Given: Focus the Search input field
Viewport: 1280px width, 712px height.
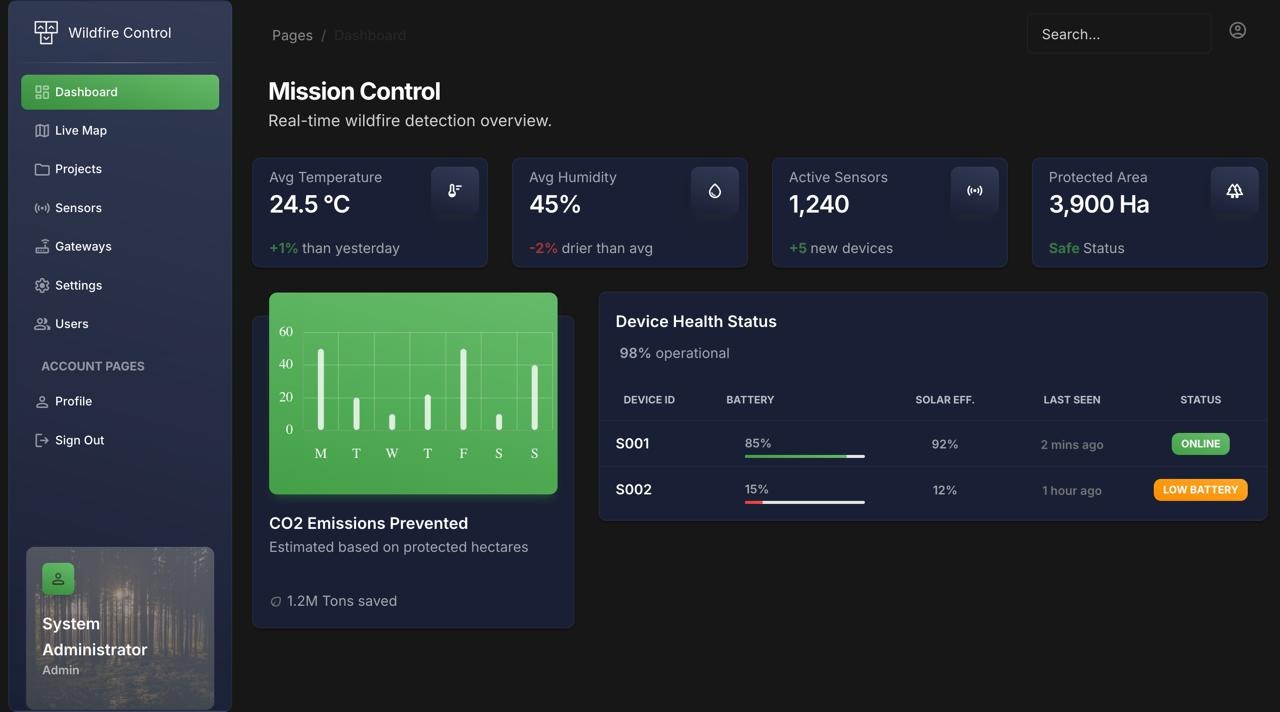Looking at the screenshot, I should point(1118,34).
